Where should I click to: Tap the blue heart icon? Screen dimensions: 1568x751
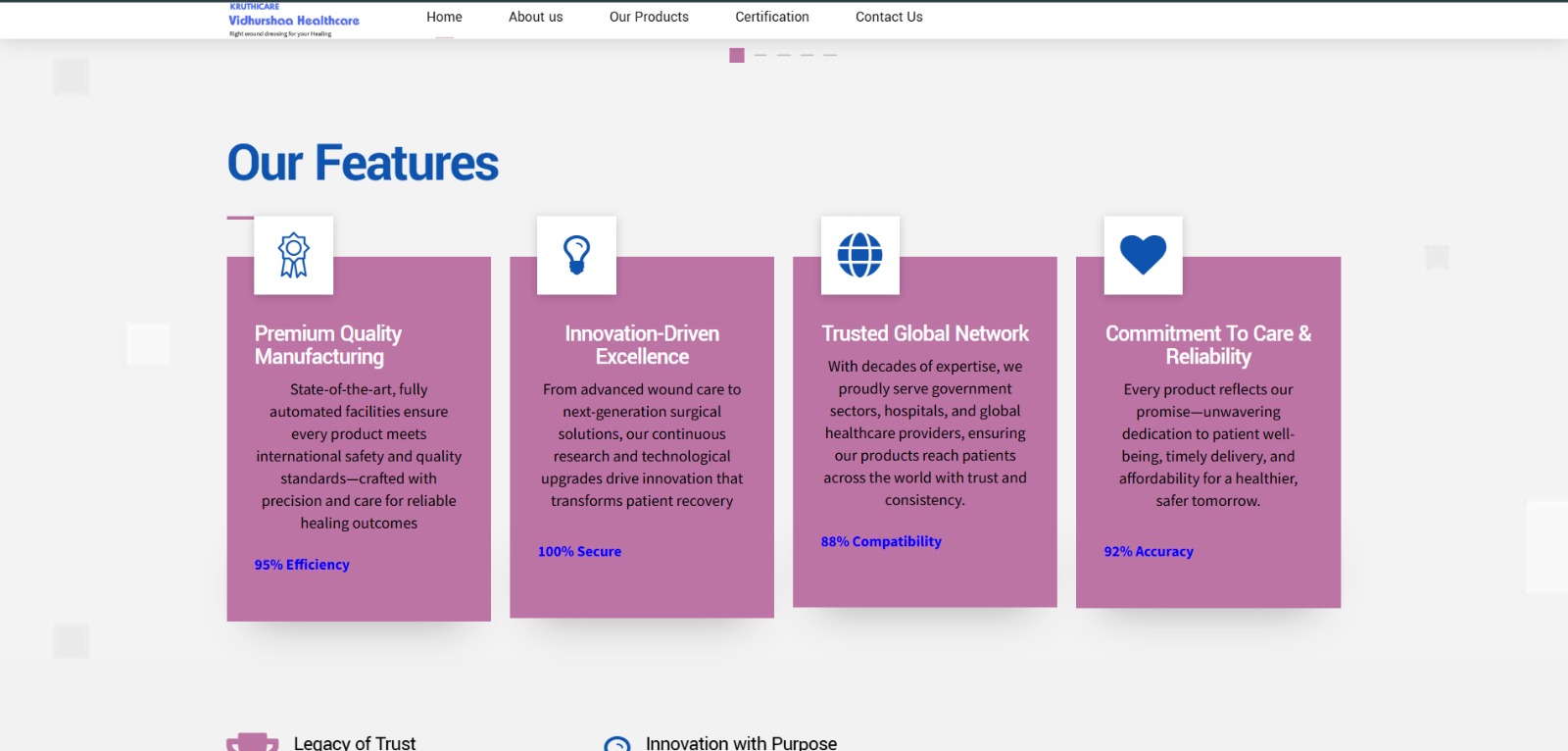click(1143, 255)
